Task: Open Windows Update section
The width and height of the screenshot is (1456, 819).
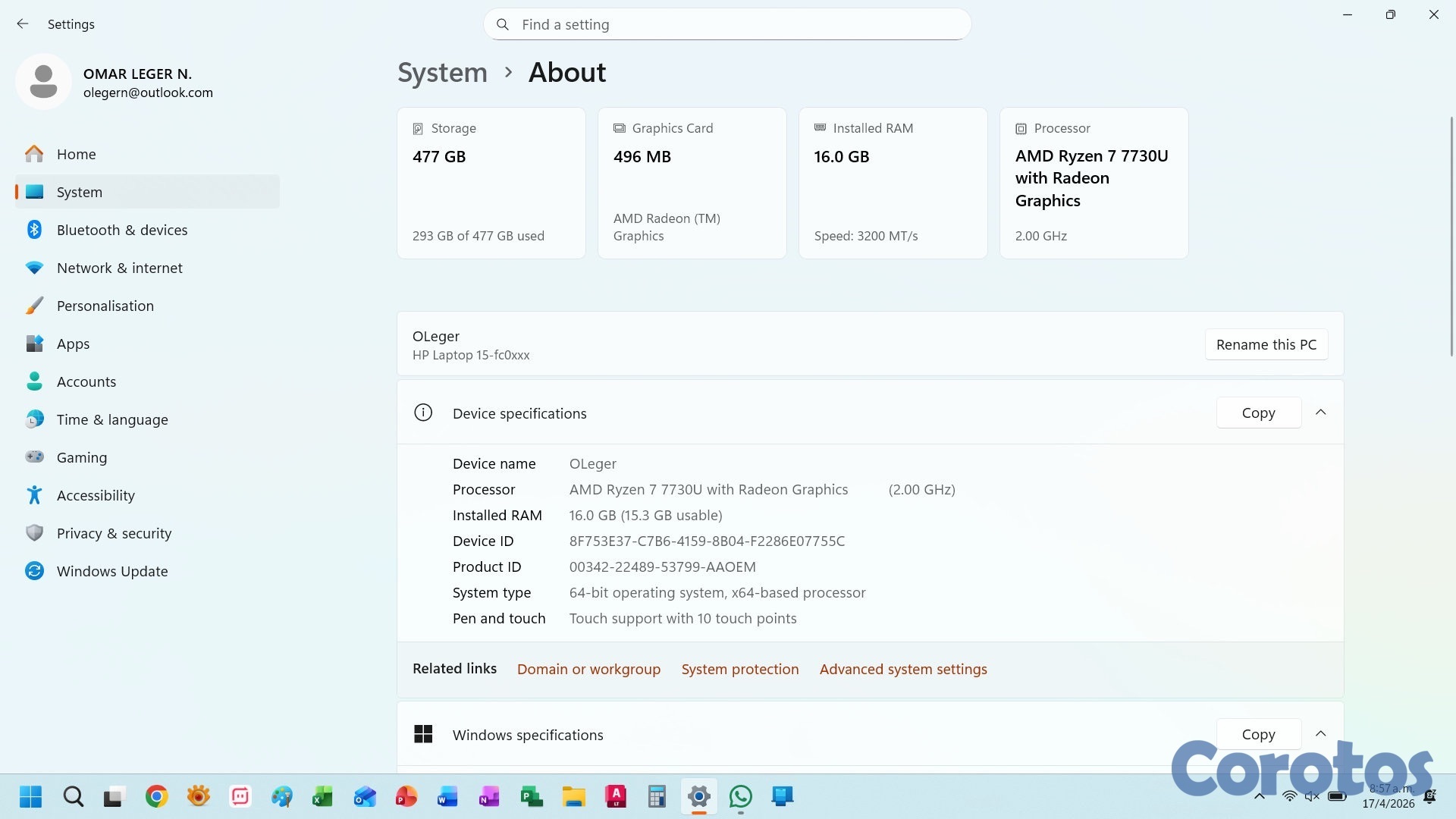Action: coord(112,571)
